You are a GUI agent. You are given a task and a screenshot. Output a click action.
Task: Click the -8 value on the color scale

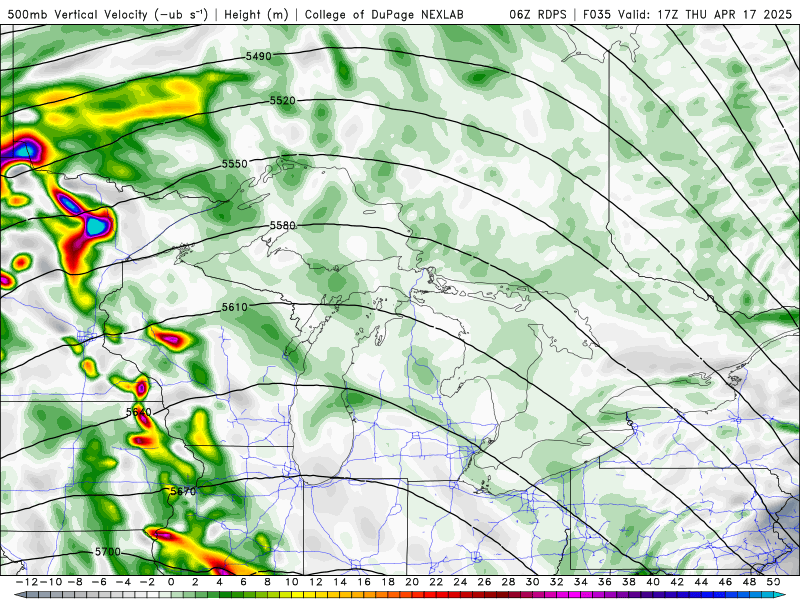tap(75, 582)
